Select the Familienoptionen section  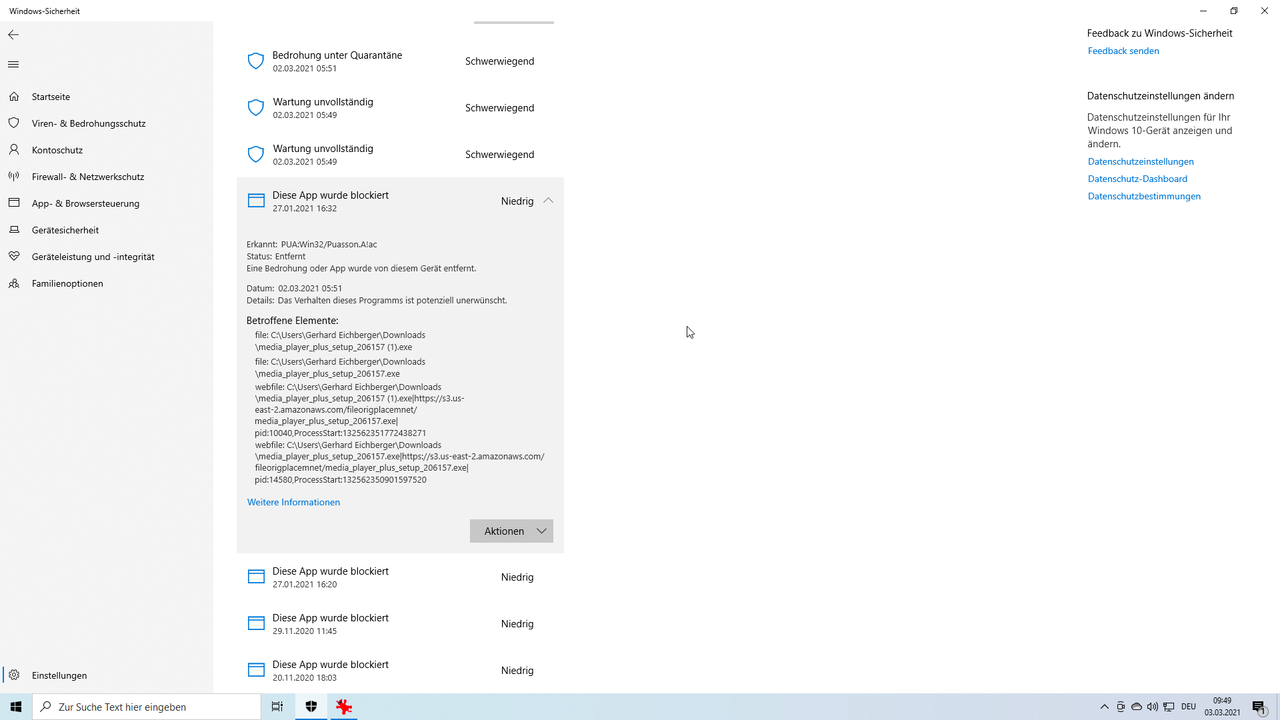click(x=14, y=283)
